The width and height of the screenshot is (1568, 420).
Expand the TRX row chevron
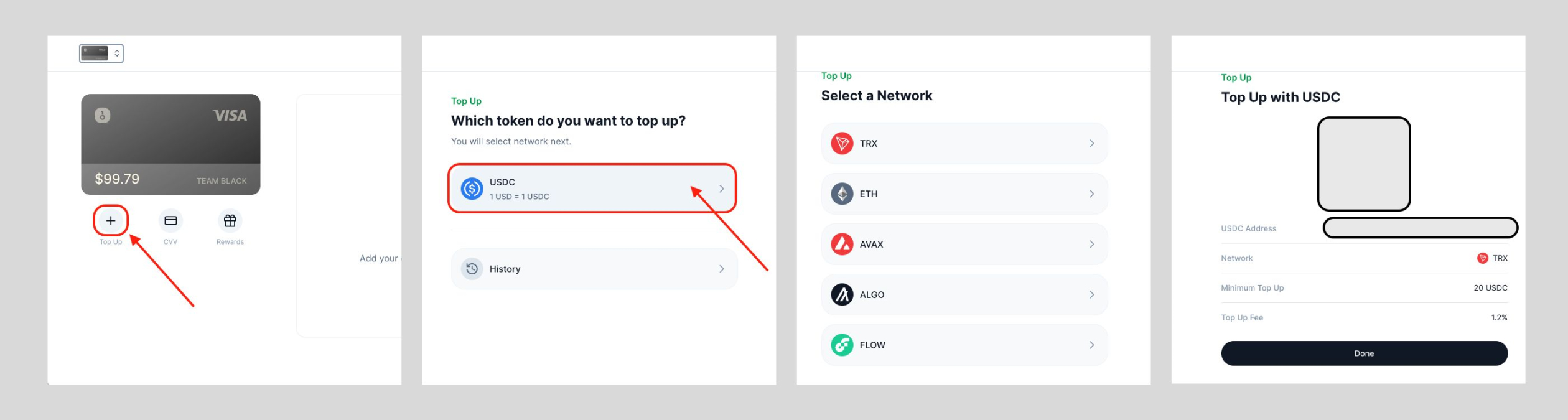(x=1091, y=144)
